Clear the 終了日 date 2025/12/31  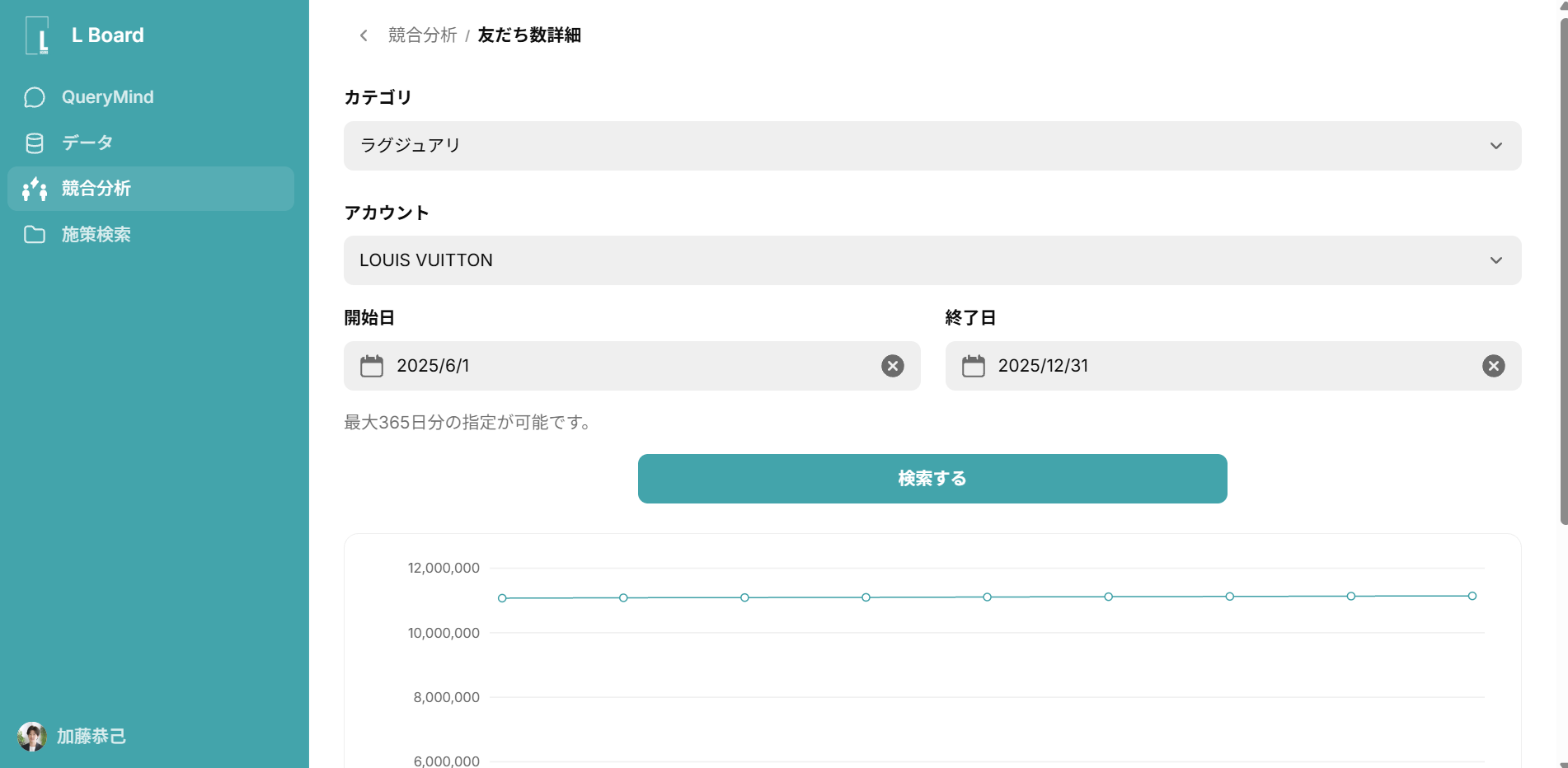(x=1493, y=366)
